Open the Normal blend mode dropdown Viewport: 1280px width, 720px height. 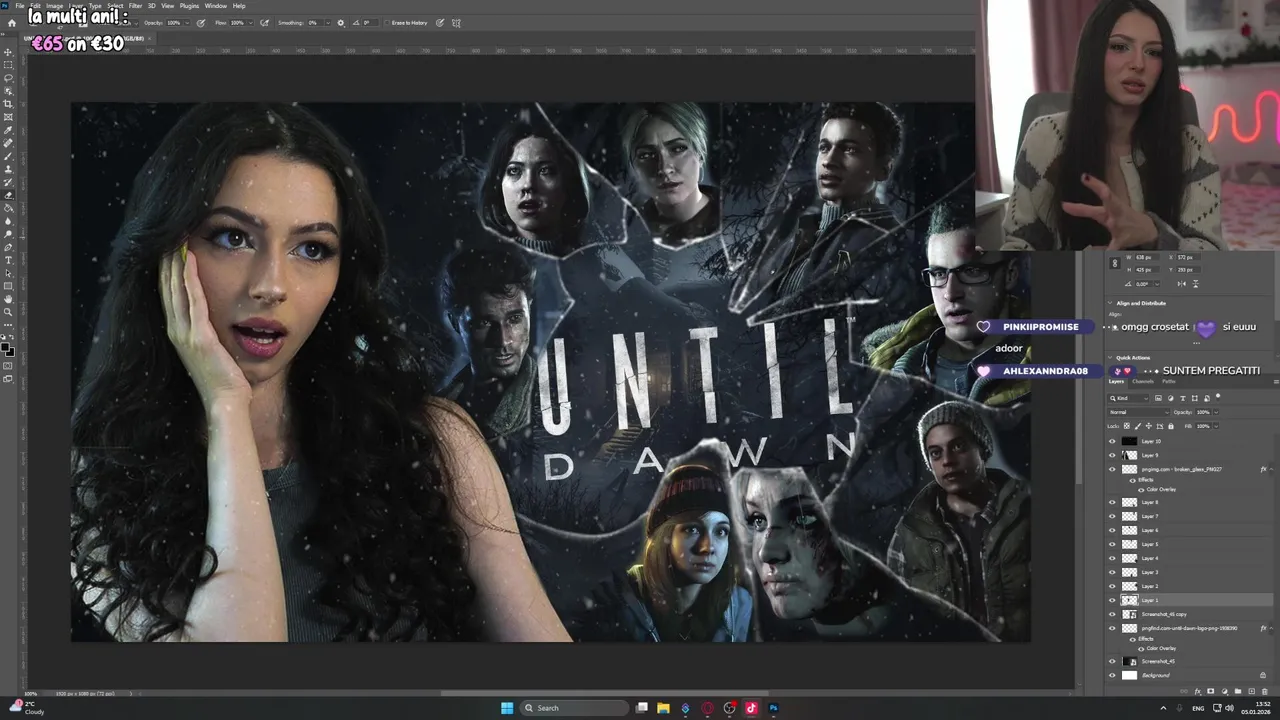coord(1139,412)
